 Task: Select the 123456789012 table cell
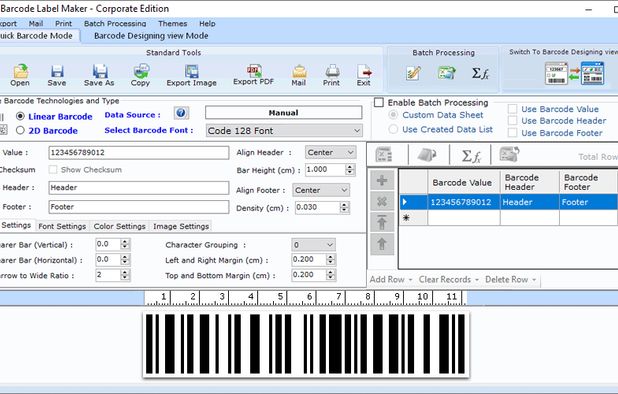464,202
